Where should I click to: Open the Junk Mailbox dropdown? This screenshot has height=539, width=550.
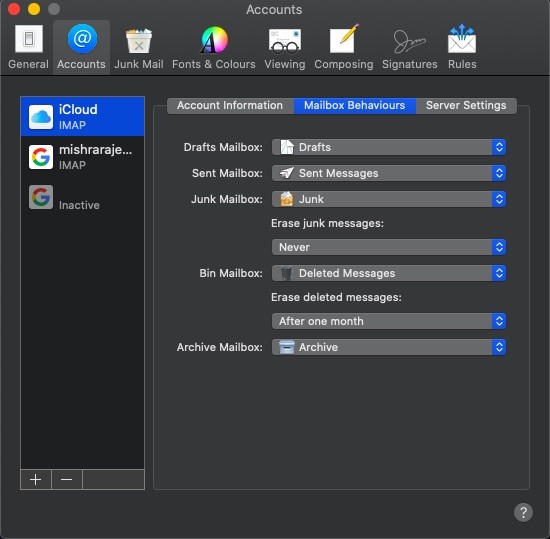coord(389,199)
